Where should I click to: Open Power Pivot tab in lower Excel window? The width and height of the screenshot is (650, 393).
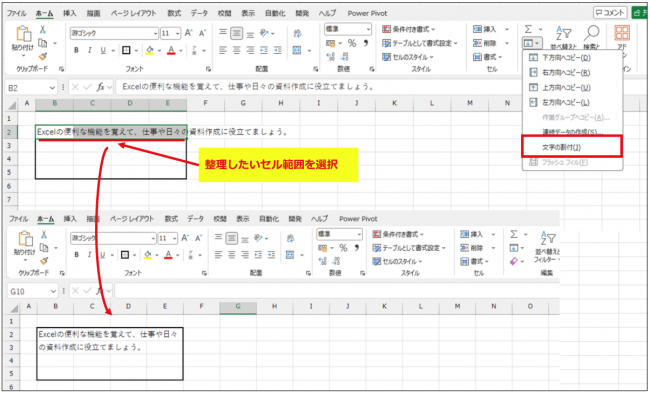(358, 218)
